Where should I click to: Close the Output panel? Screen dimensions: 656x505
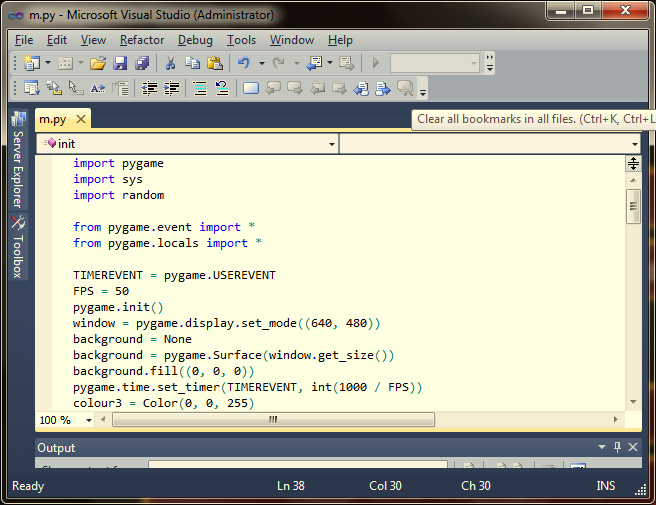(x=633, y=447)
